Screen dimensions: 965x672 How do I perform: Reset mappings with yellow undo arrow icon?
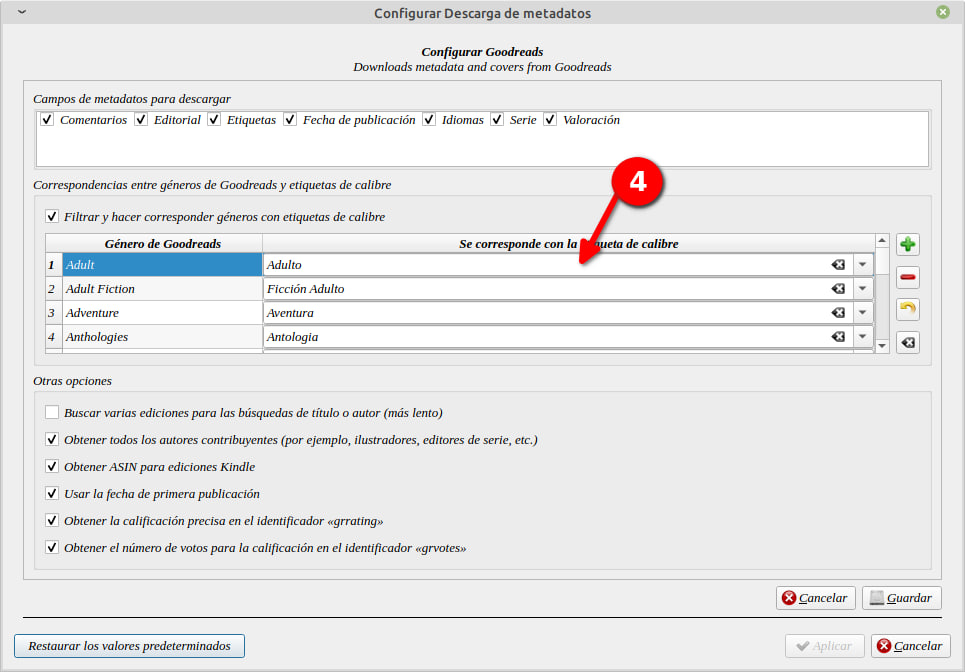(x=908, y=309)
